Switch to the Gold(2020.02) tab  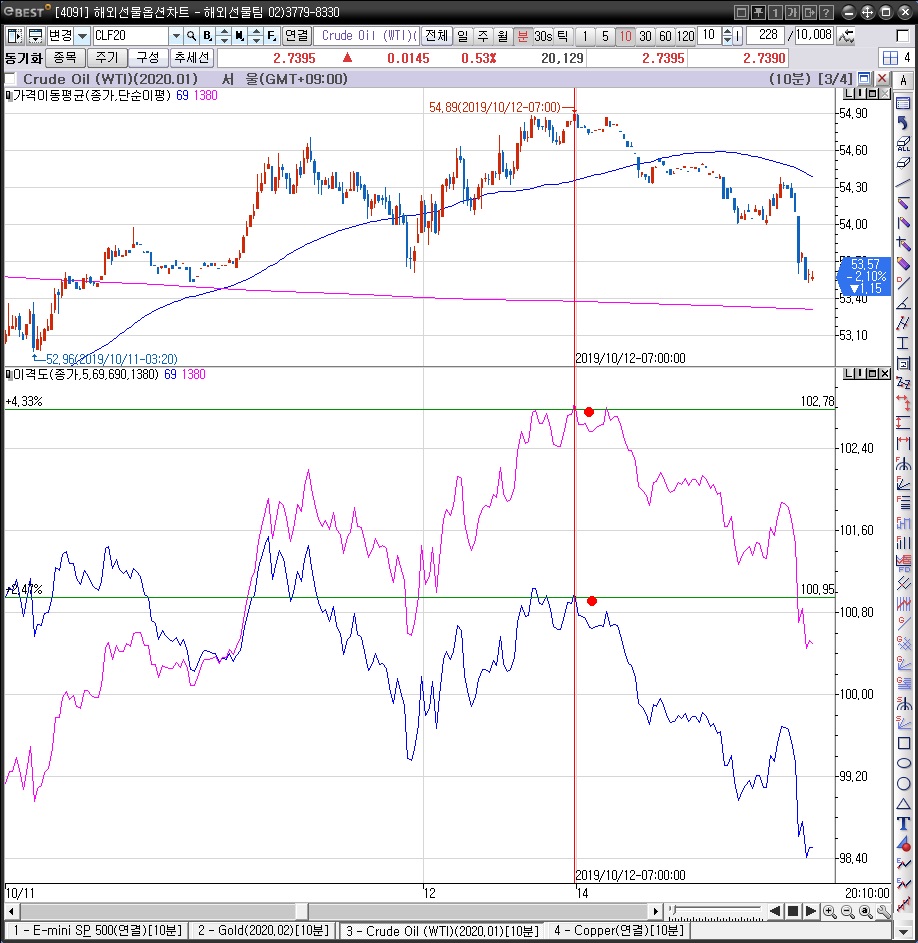pyautogui.click(x=262, y=931)
